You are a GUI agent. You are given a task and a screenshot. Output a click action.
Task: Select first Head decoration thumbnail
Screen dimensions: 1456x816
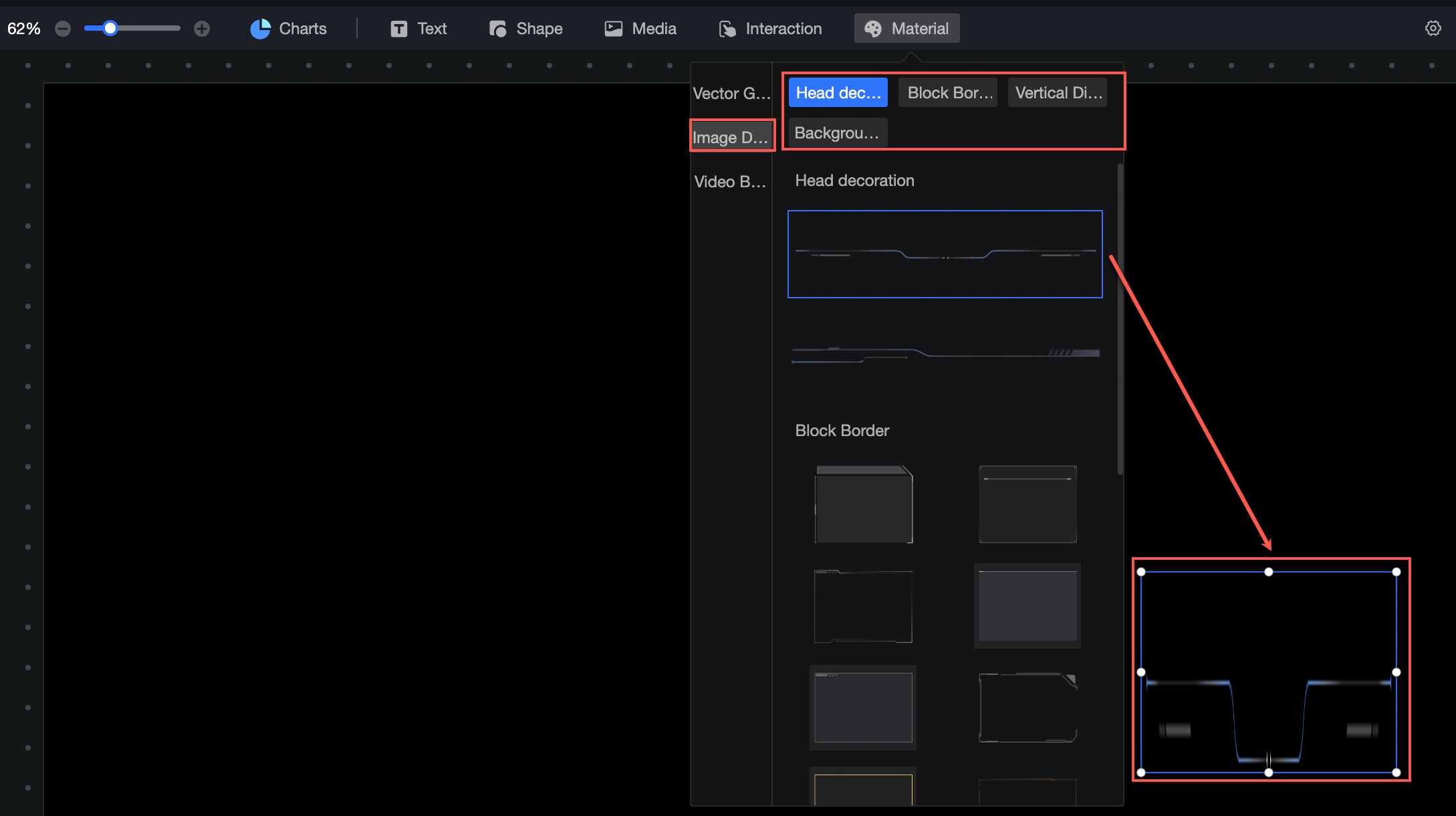tap(945, 254)
